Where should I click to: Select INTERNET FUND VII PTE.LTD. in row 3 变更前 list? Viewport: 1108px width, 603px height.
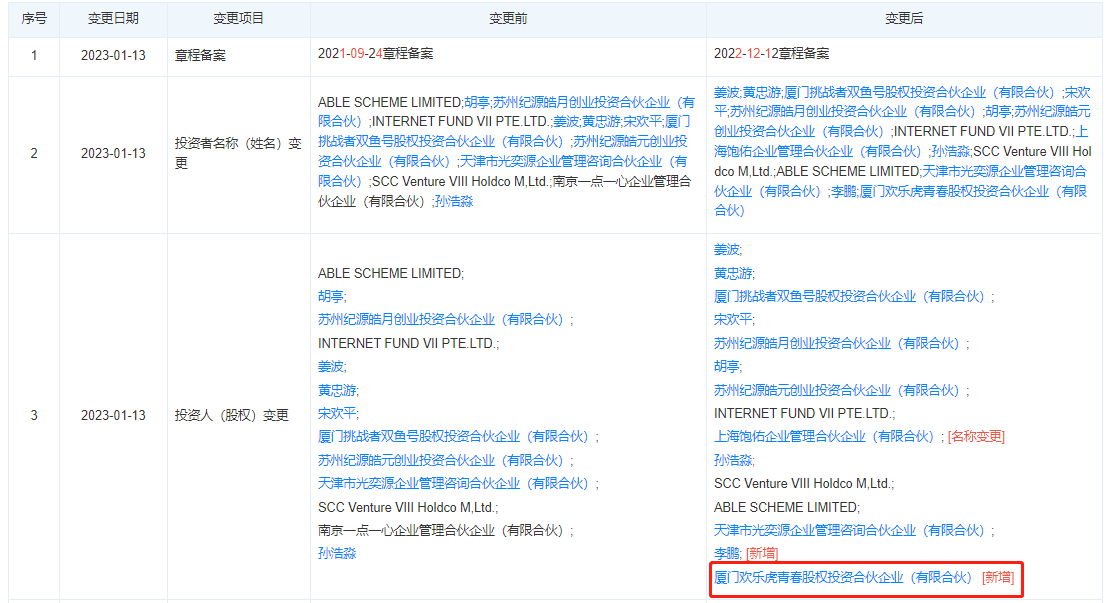point(406,343)
